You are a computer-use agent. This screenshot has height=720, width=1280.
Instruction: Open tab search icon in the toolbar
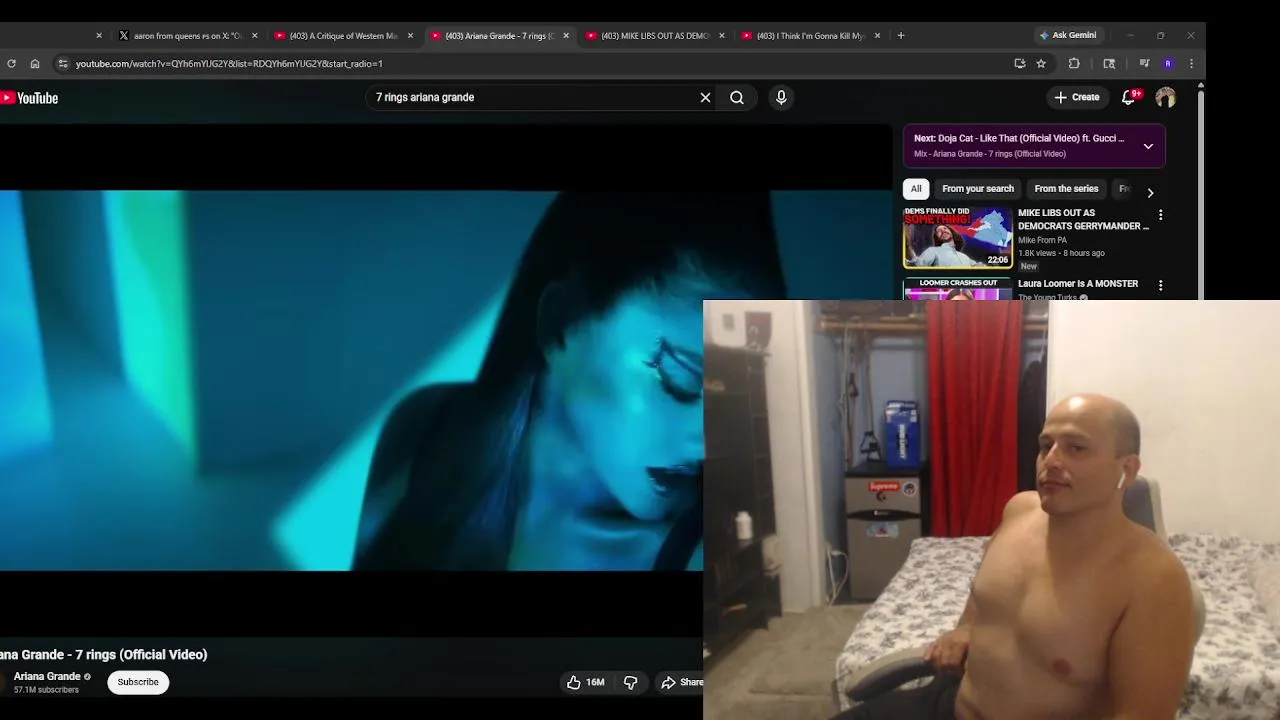click(x=1109, y=63)
